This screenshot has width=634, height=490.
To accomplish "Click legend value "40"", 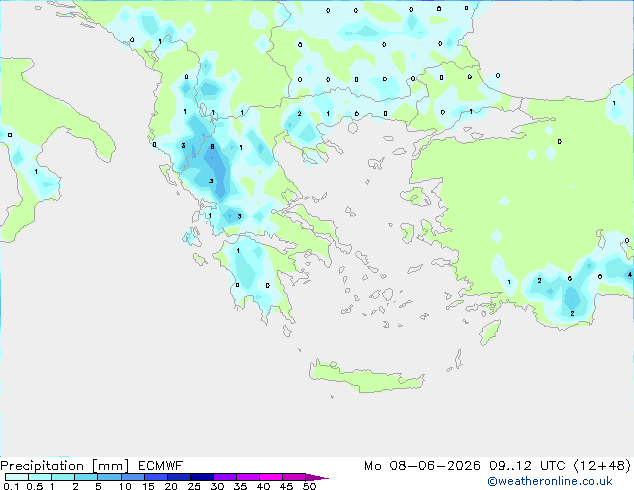I will point(263,486).
